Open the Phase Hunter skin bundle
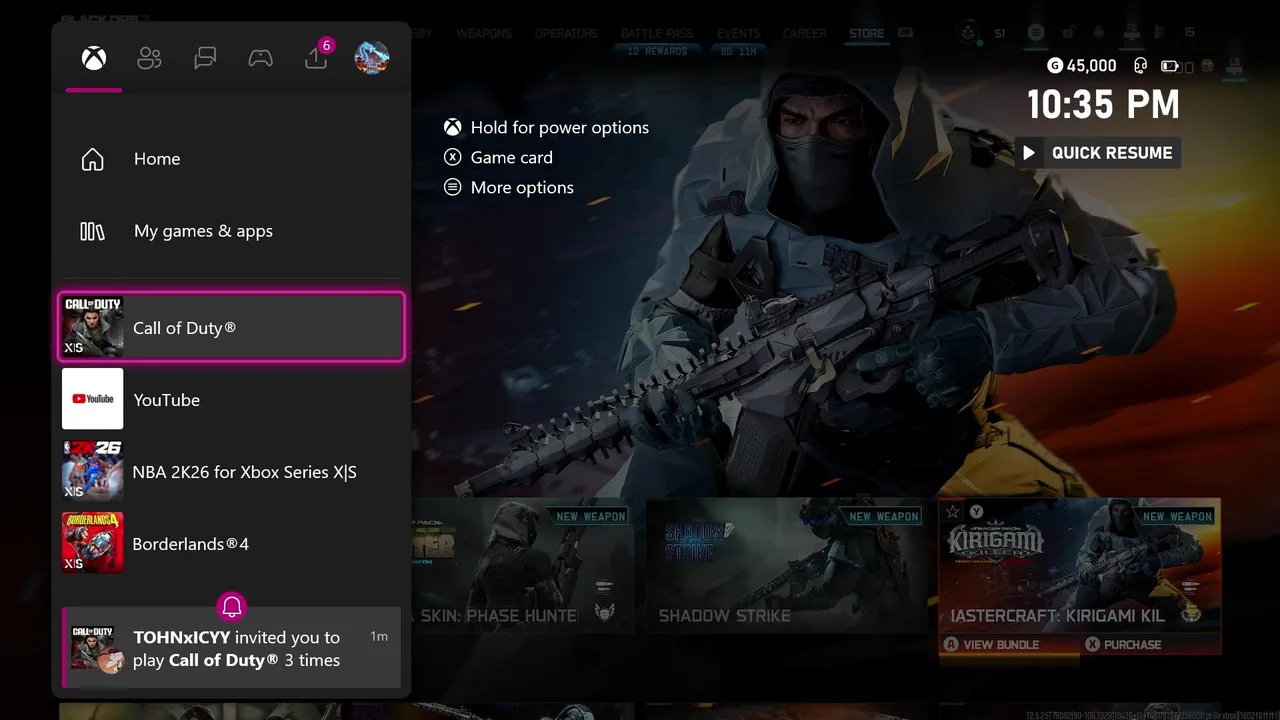This screenshot has width=1280, height=720. point(522,565)
